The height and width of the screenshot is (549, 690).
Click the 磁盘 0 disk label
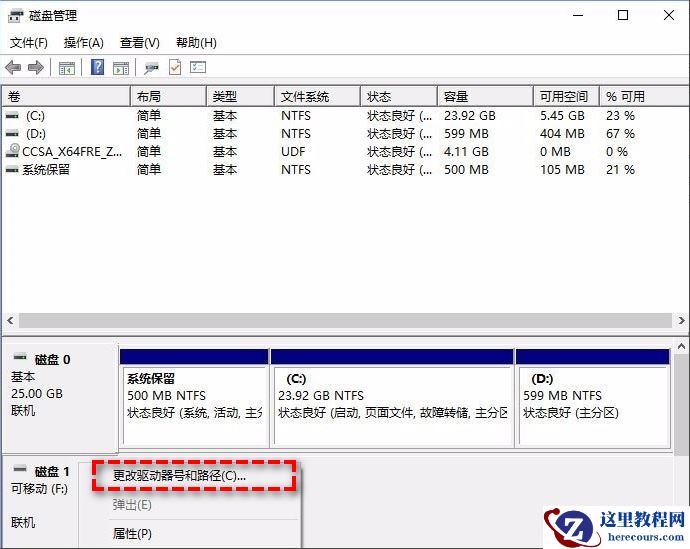click(x=52, y=359)
